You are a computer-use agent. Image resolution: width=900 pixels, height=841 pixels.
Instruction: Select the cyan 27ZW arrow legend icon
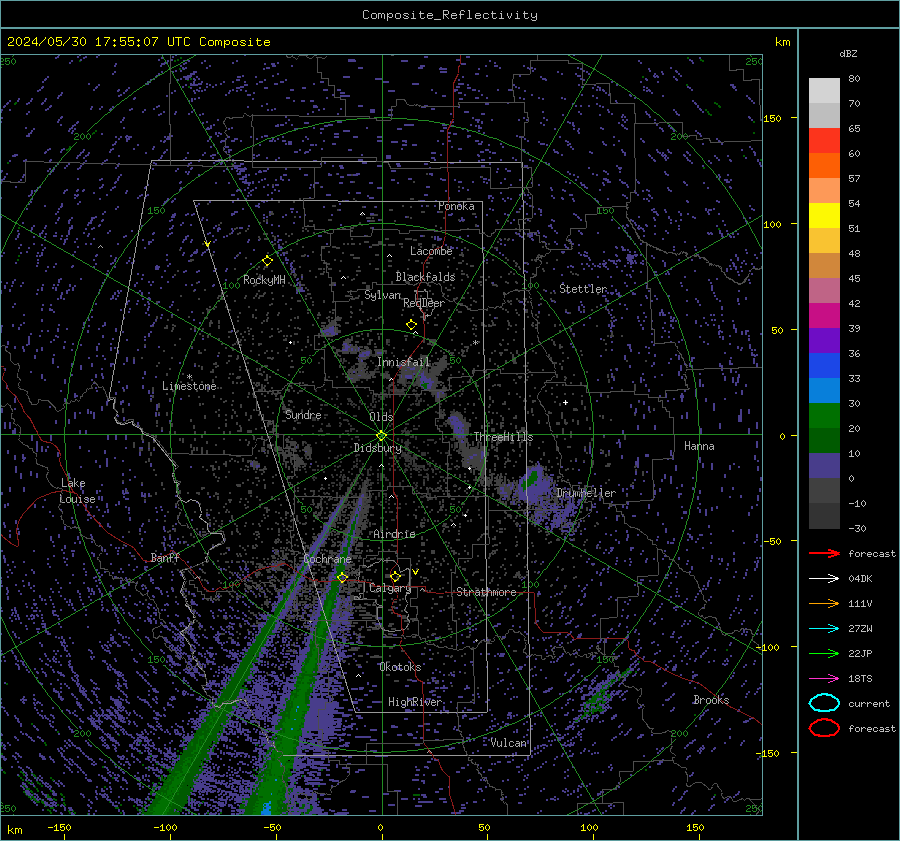coord(824,628)
